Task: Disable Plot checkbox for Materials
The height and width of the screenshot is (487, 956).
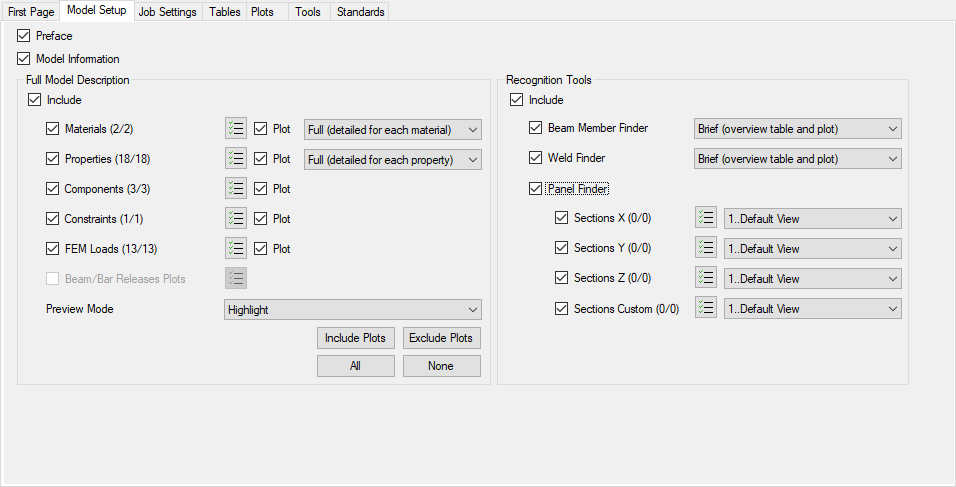Action: click(x=261, y=129)
